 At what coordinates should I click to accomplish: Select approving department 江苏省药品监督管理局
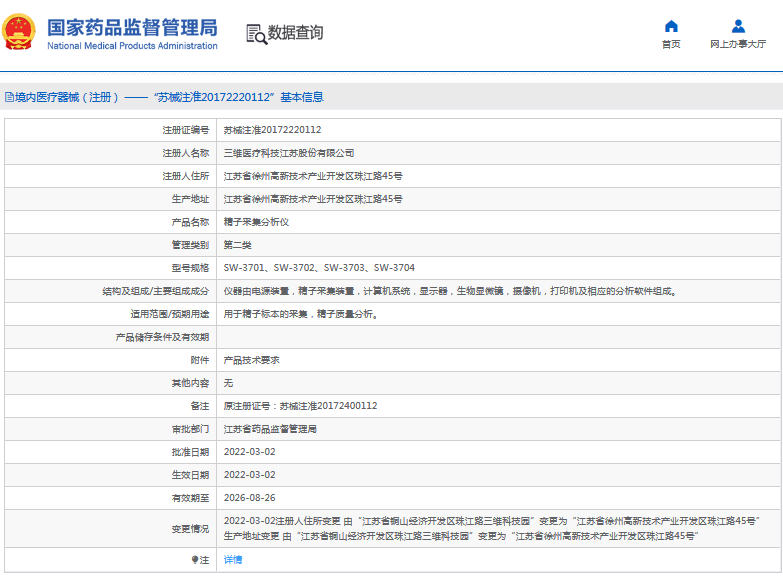click(x=270, y=429)
